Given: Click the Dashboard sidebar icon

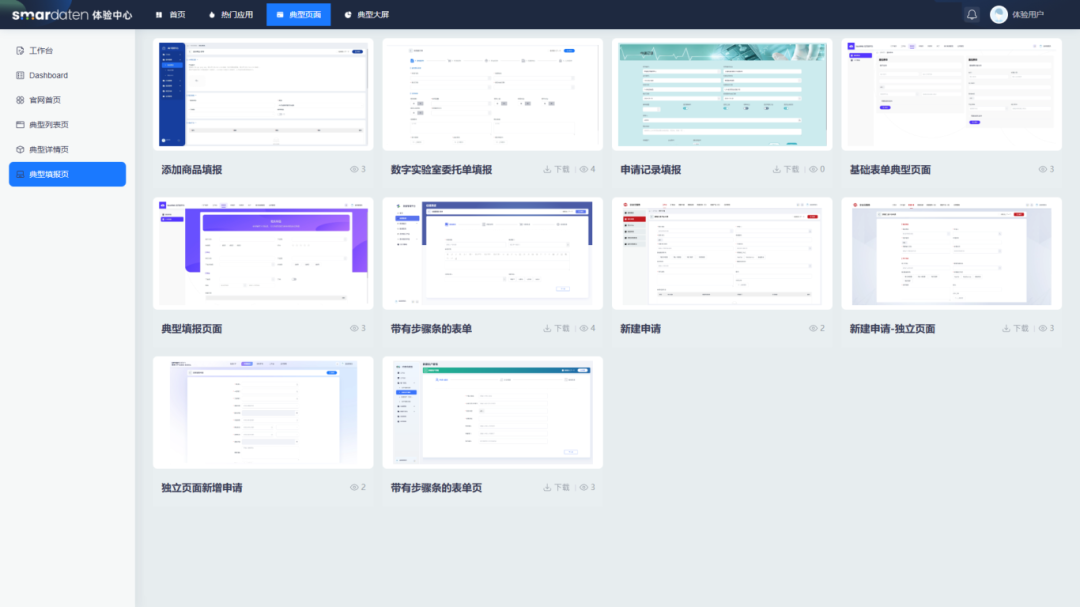Looking at the screenshot, I should pyautogui.click(x=20, y=75).
